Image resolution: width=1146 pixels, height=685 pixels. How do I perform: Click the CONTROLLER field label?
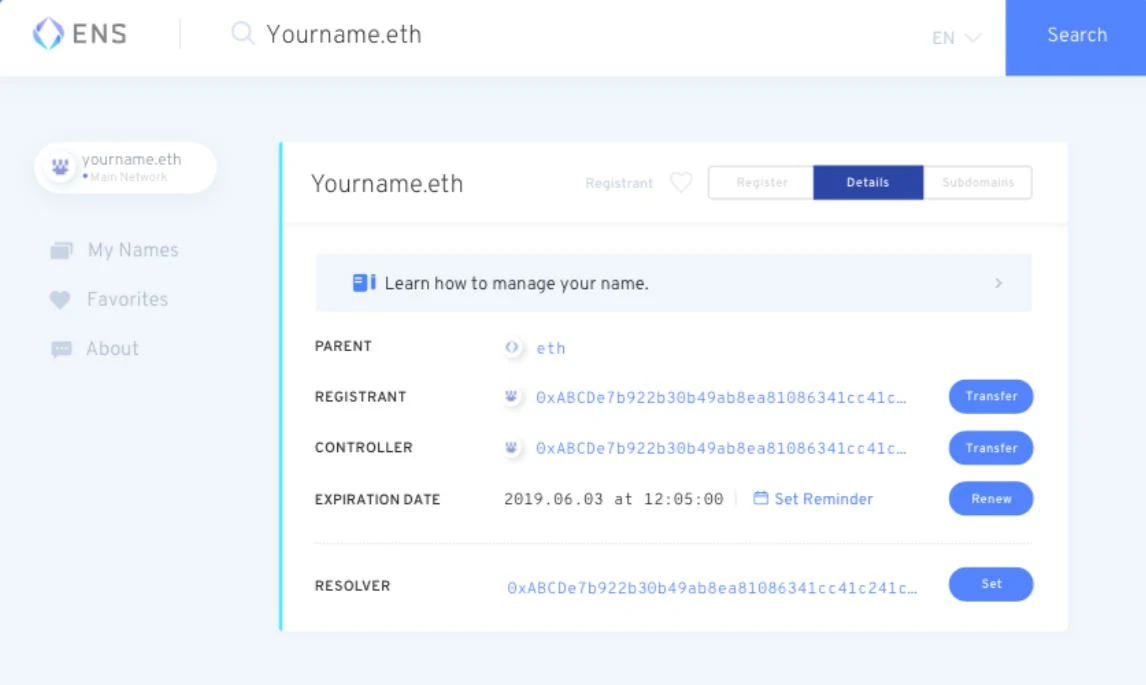click(363, 447)
